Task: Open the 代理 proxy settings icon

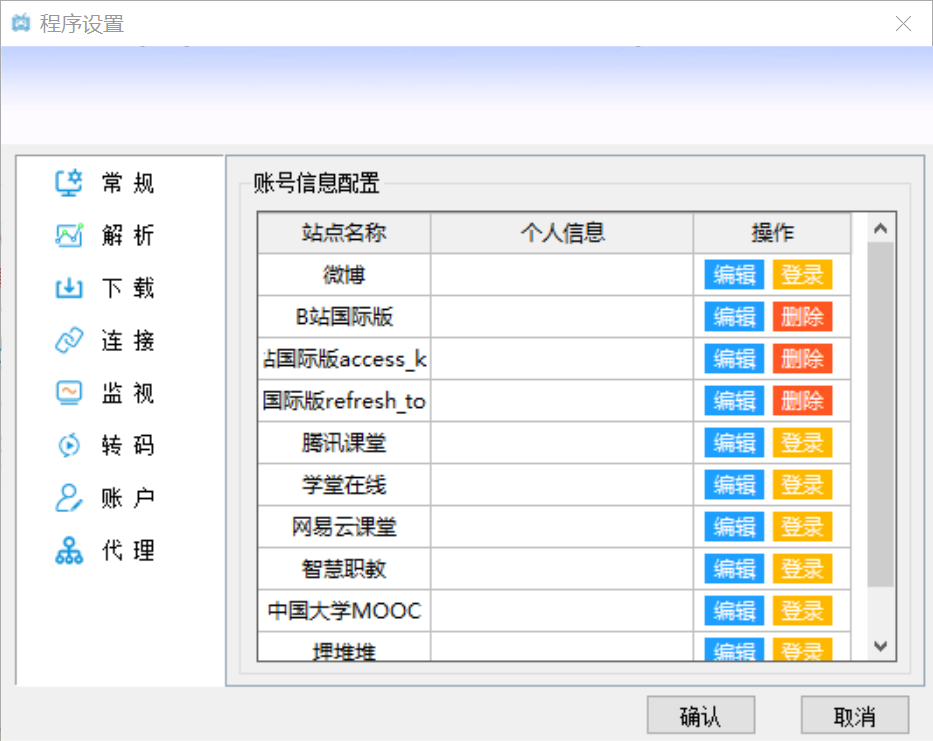Action: [69, 550]
